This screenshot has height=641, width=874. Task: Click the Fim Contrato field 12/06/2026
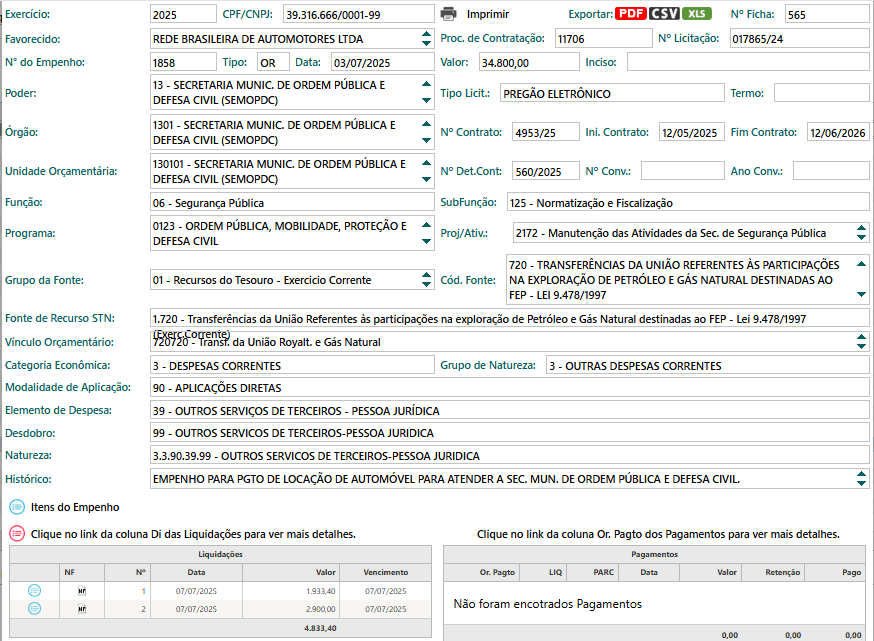[838, 133]
